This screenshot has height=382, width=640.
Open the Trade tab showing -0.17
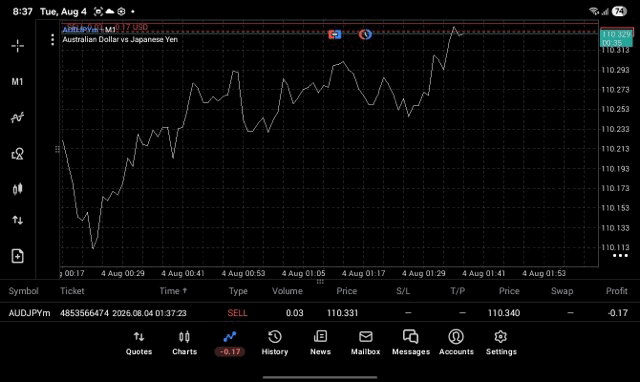tap(230, 343)
